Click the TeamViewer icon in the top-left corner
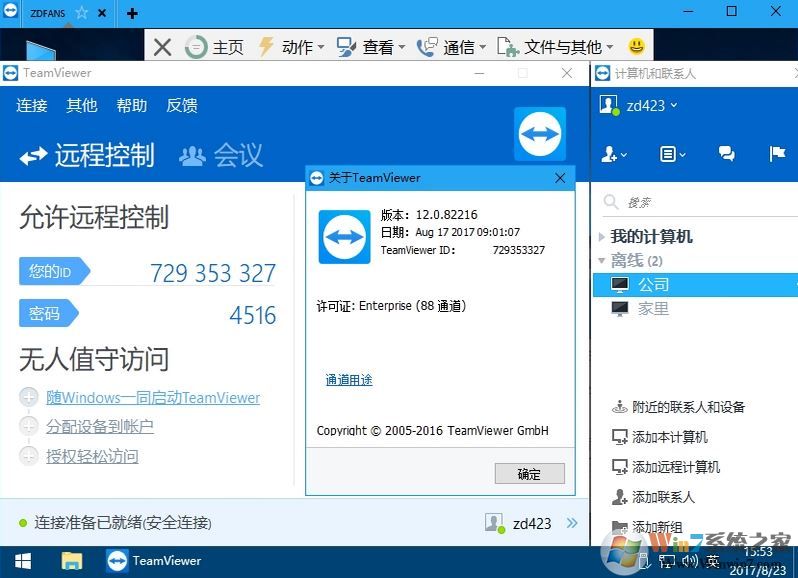 (x=10, y=12)
